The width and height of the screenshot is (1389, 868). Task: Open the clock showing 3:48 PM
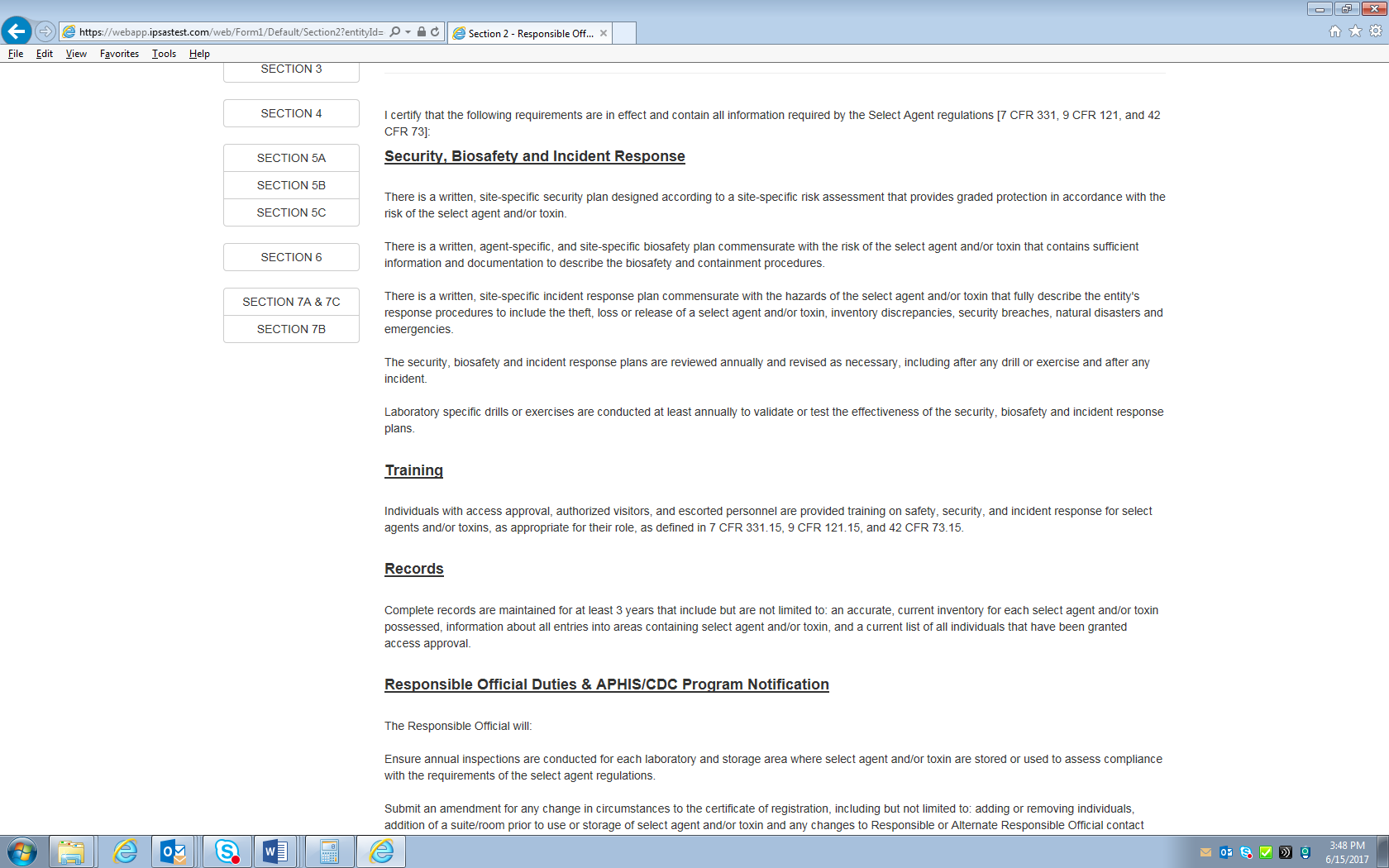(x=1346, y=852)
